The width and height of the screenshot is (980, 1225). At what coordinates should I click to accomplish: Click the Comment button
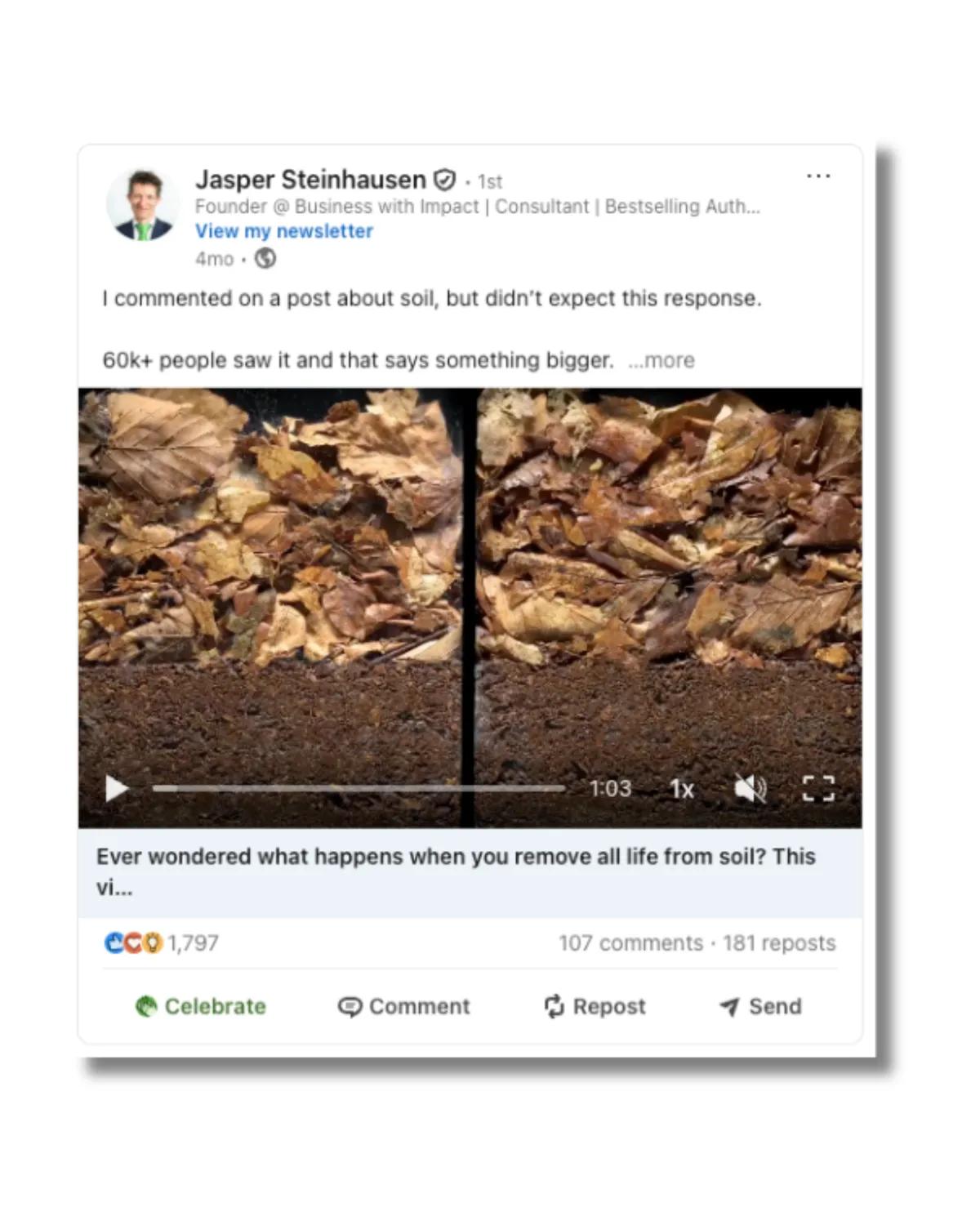coord(404,1006)
